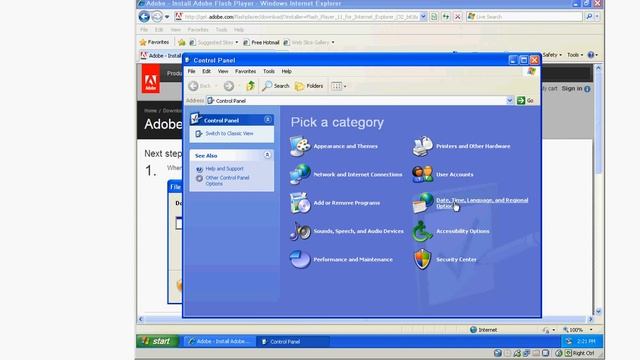Screen dimensions: 640x360
Task: Open Suggested Sites in favorites bar
Action: tap(214, 42)
